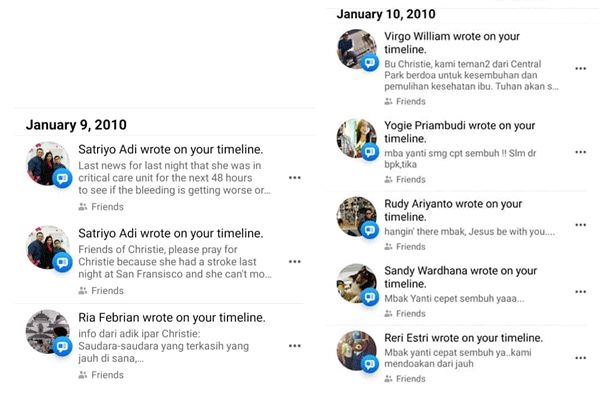601x394 pixels.
Task: Open options menu for Sandy Wardhana's post
Action: pyautogui.click(x=580, y=292)
